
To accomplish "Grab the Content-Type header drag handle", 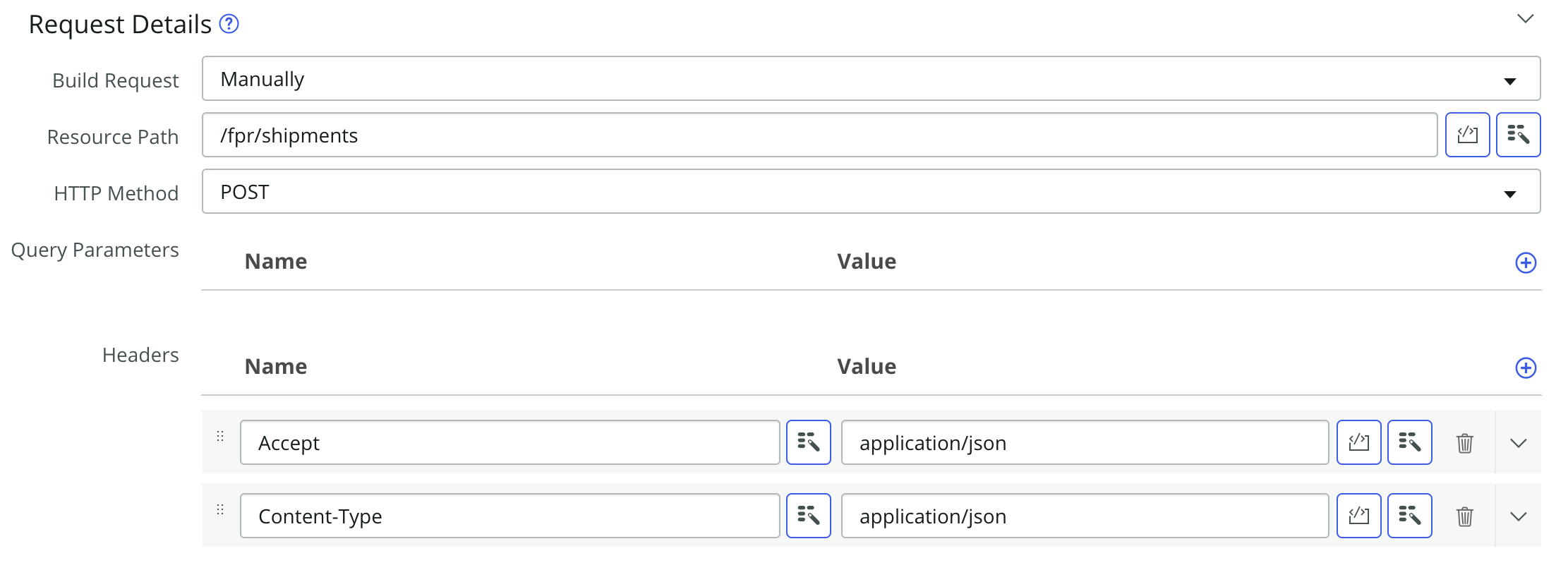I will coord(220,509).
